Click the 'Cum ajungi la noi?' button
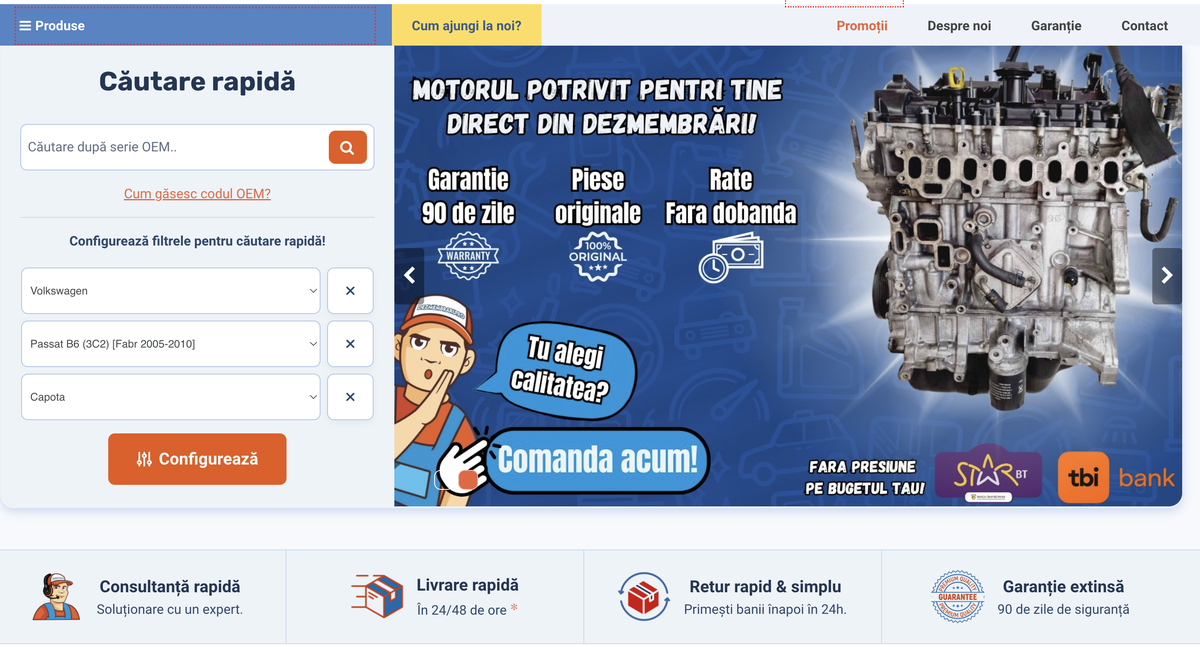The image size is (1200, 647). click(x=466, y=26)
